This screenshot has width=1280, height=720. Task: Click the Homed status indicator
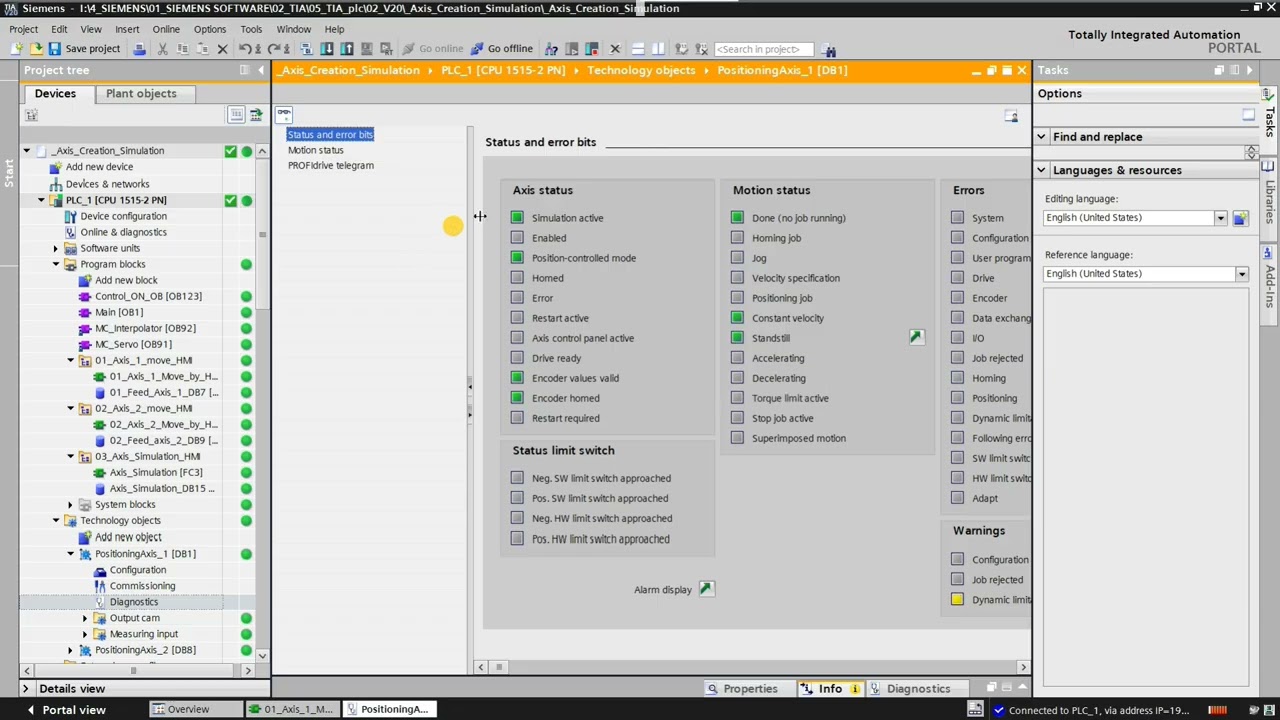pos(517,278)
